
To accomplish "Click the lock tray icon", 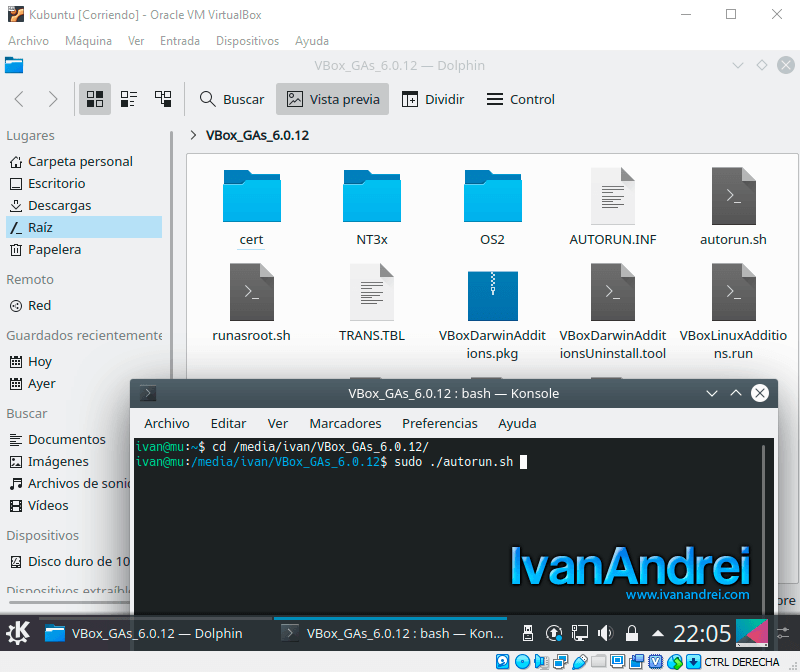I will click(x=632, y=633).
